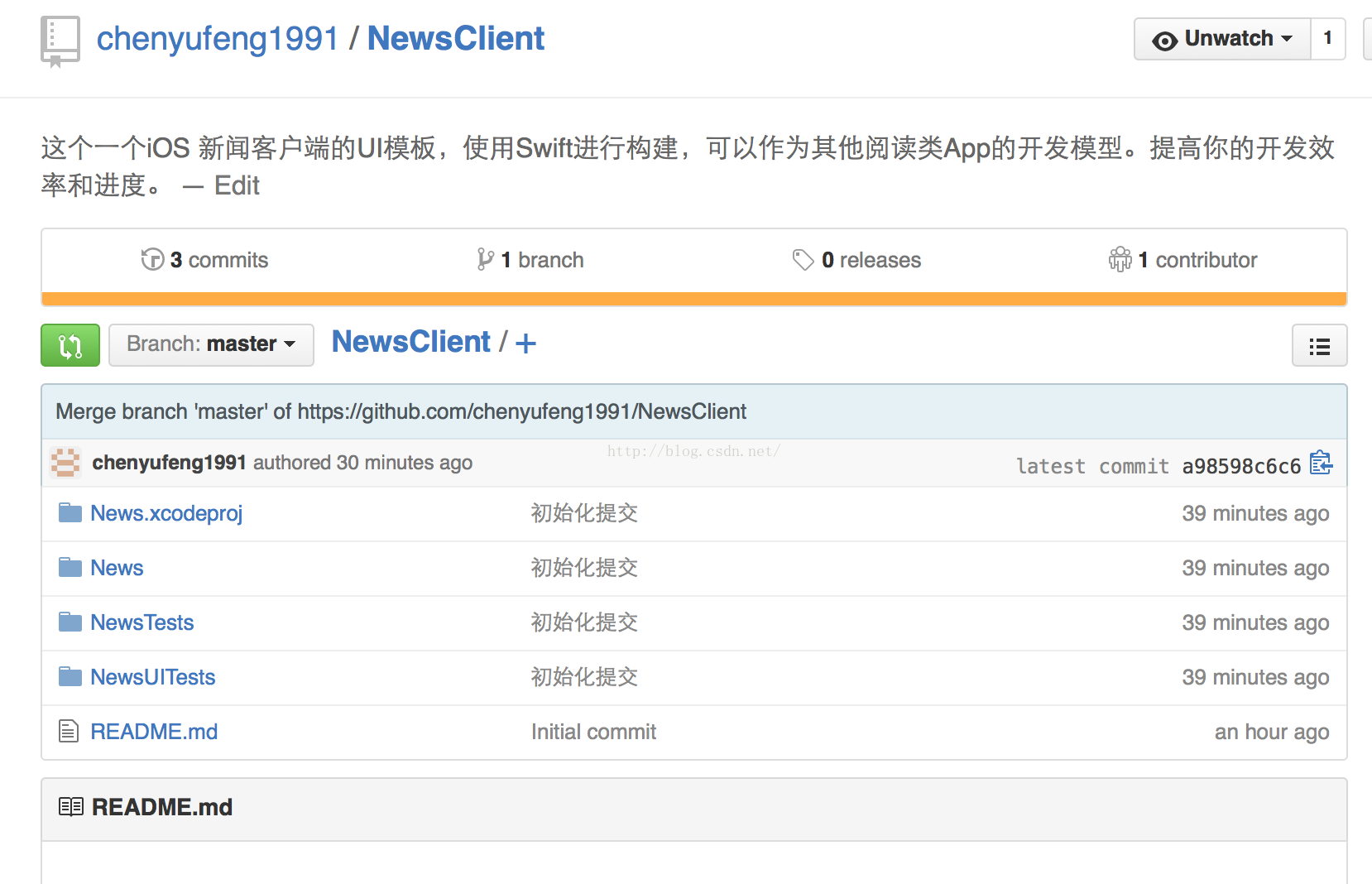
Task: Open commit author chenyufeng1991 link
Action: click(x=169, y=463)
